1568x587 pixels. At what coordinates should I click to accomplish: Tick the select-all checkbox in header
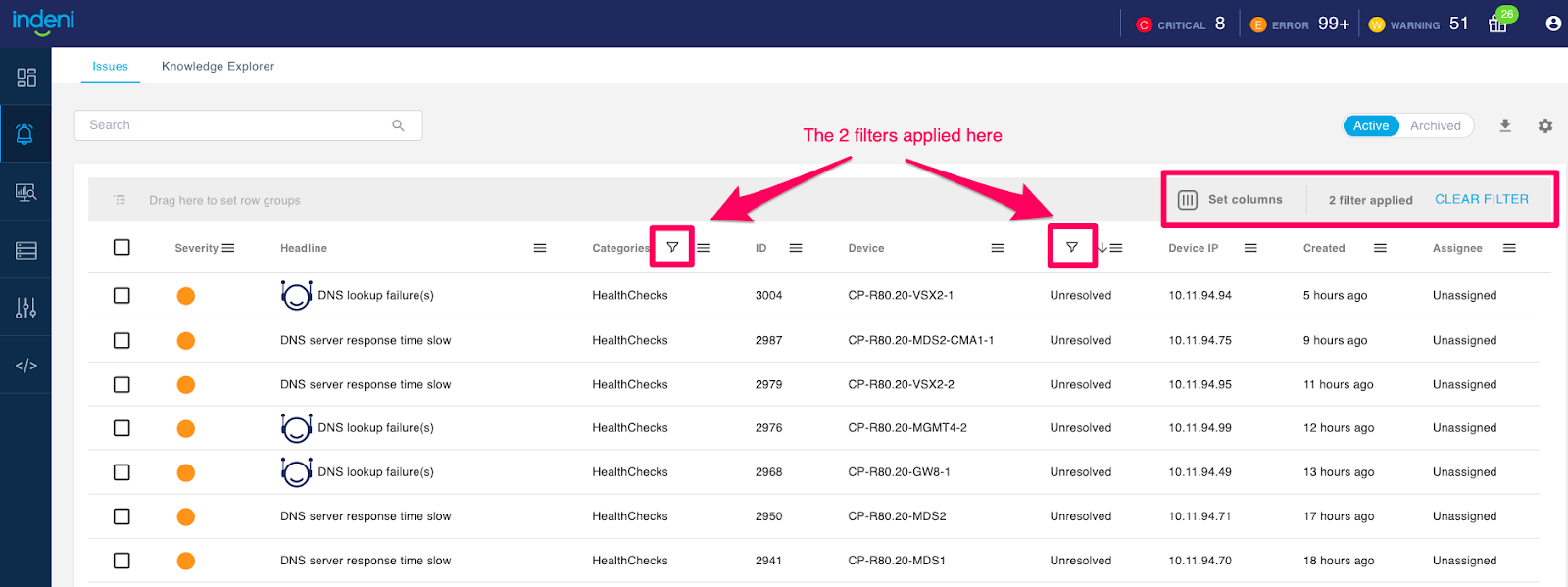pos(122,247)
